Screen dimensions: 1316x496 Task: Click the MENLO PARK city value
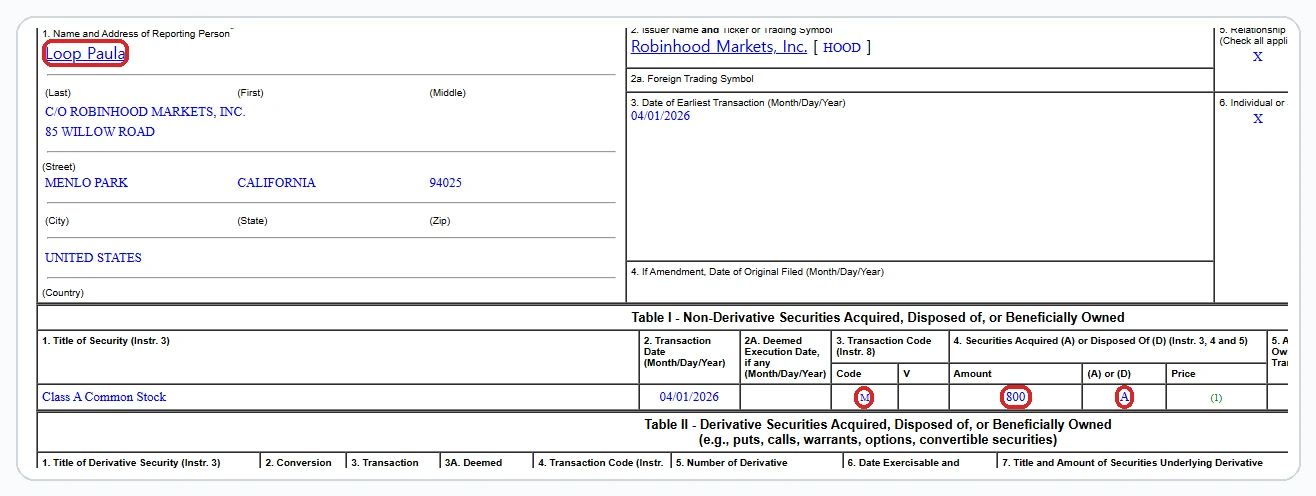[86, 183]
